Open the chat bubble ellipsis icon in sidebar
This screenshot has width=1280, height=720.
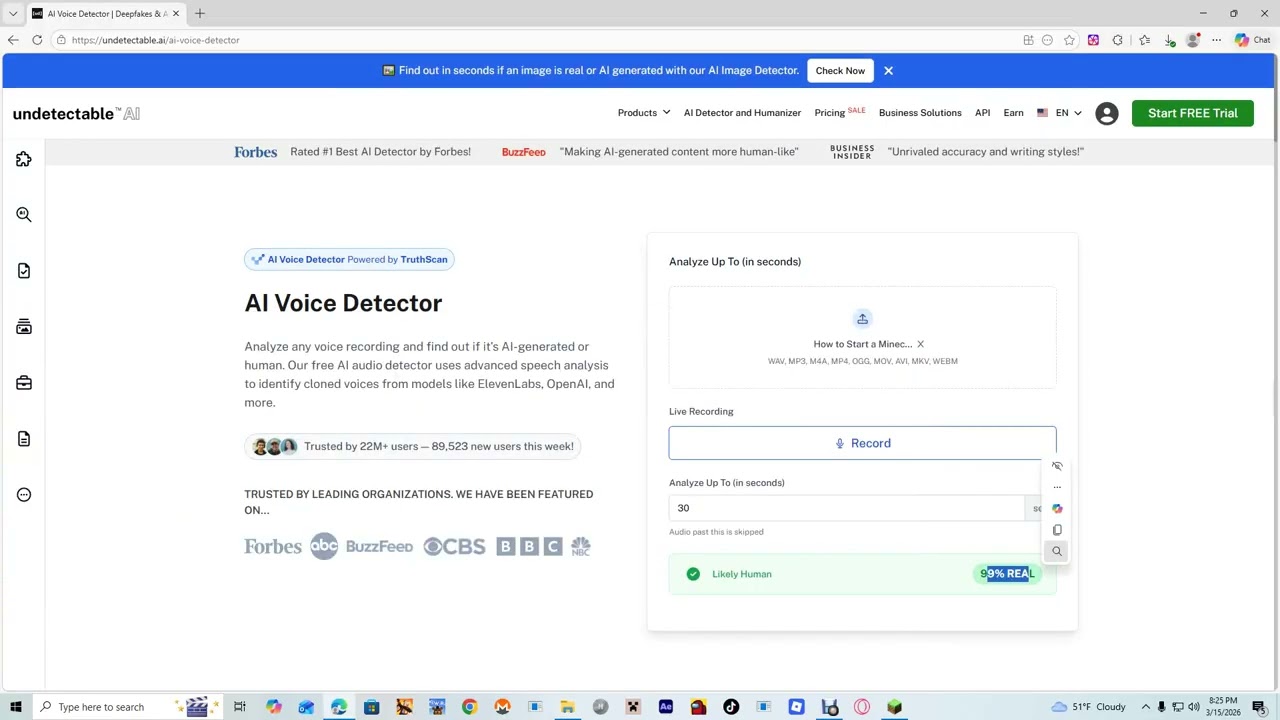pos(24,495)
